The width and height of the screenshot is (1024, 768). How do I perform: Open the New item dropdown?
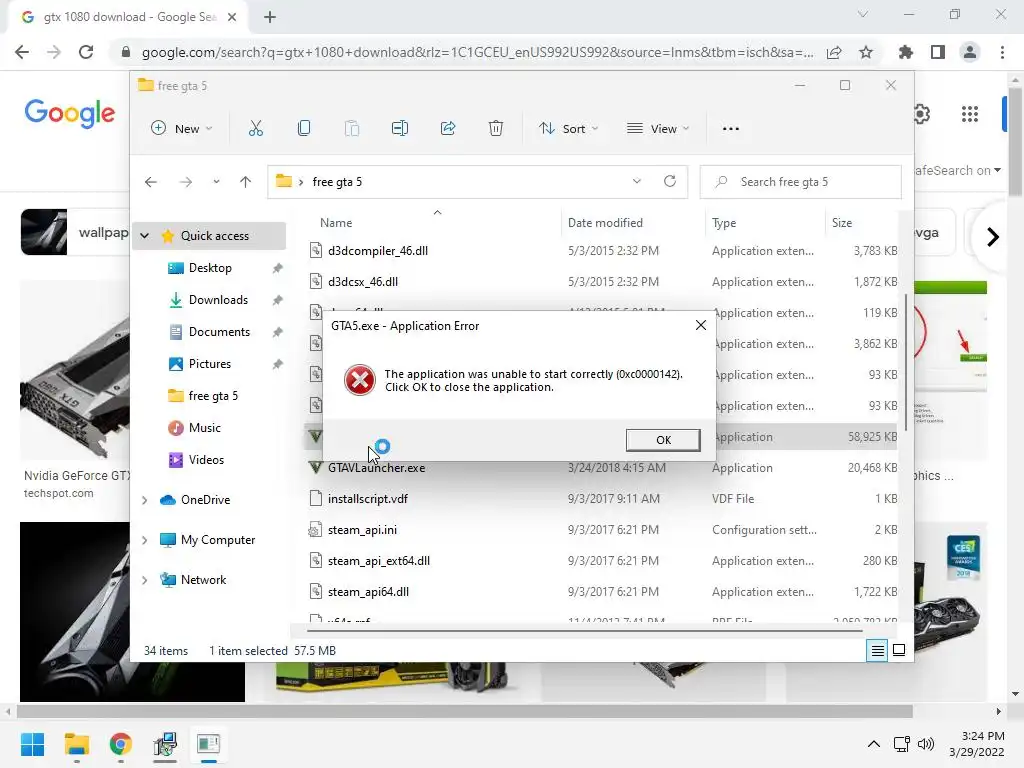pyautogui.click(x=182, y=129)
